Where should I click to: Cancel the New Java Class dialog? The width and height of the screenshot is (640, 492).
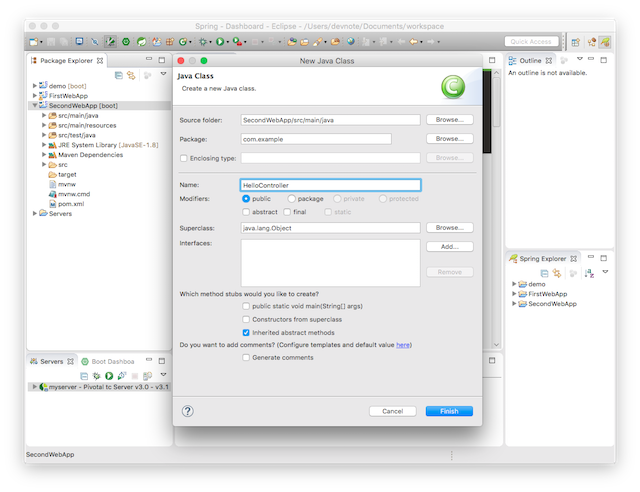pos(393,411)
